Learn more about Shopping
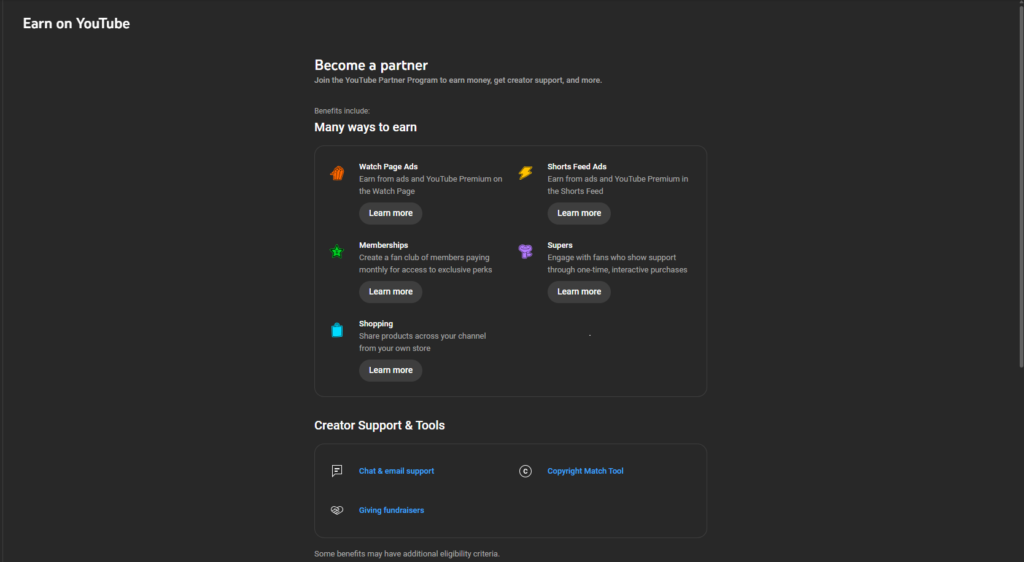The image size is (1024, 562). 391,370
